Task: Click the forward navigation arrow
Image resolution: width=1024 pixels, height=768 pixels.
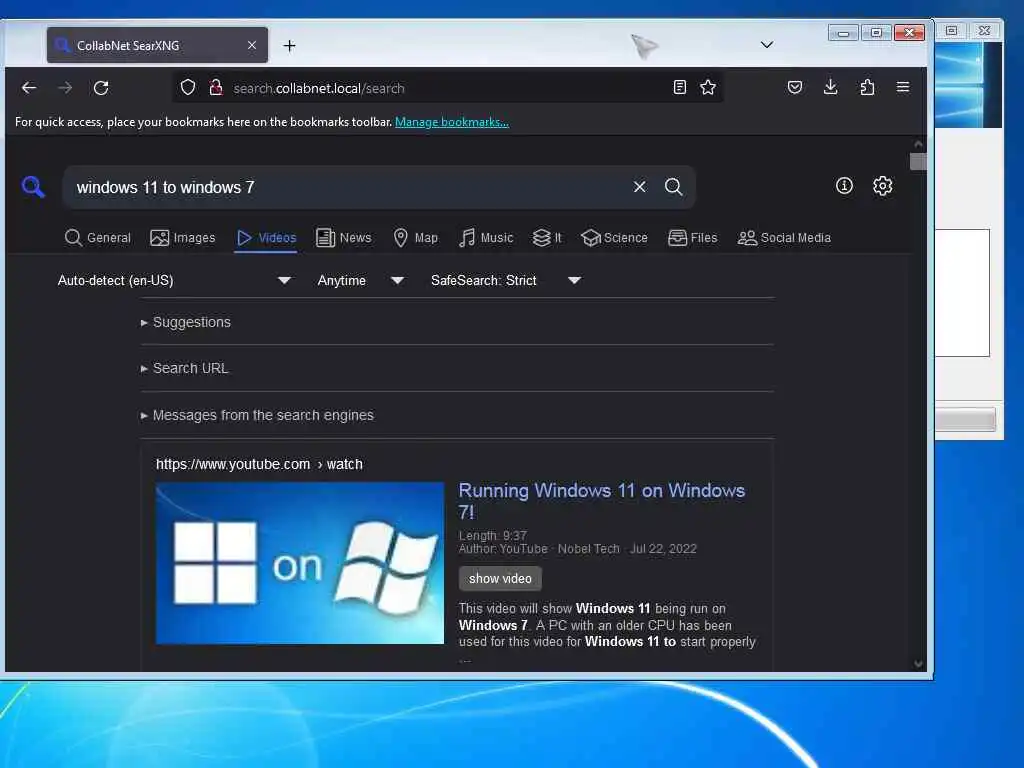Action: coord(65,88)
